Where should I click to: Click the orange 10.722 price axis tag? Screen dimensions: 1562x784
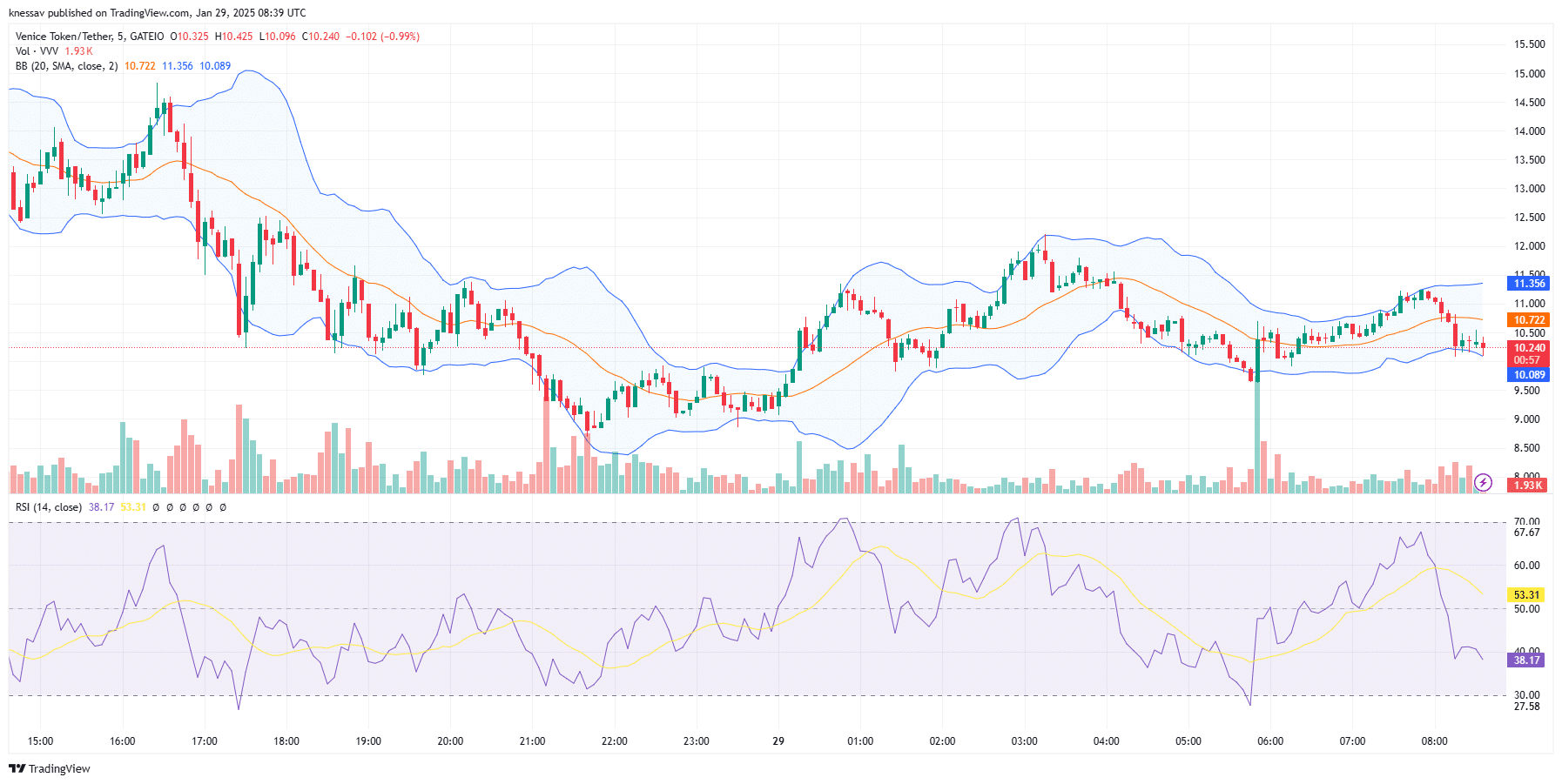coord(1529,320)
